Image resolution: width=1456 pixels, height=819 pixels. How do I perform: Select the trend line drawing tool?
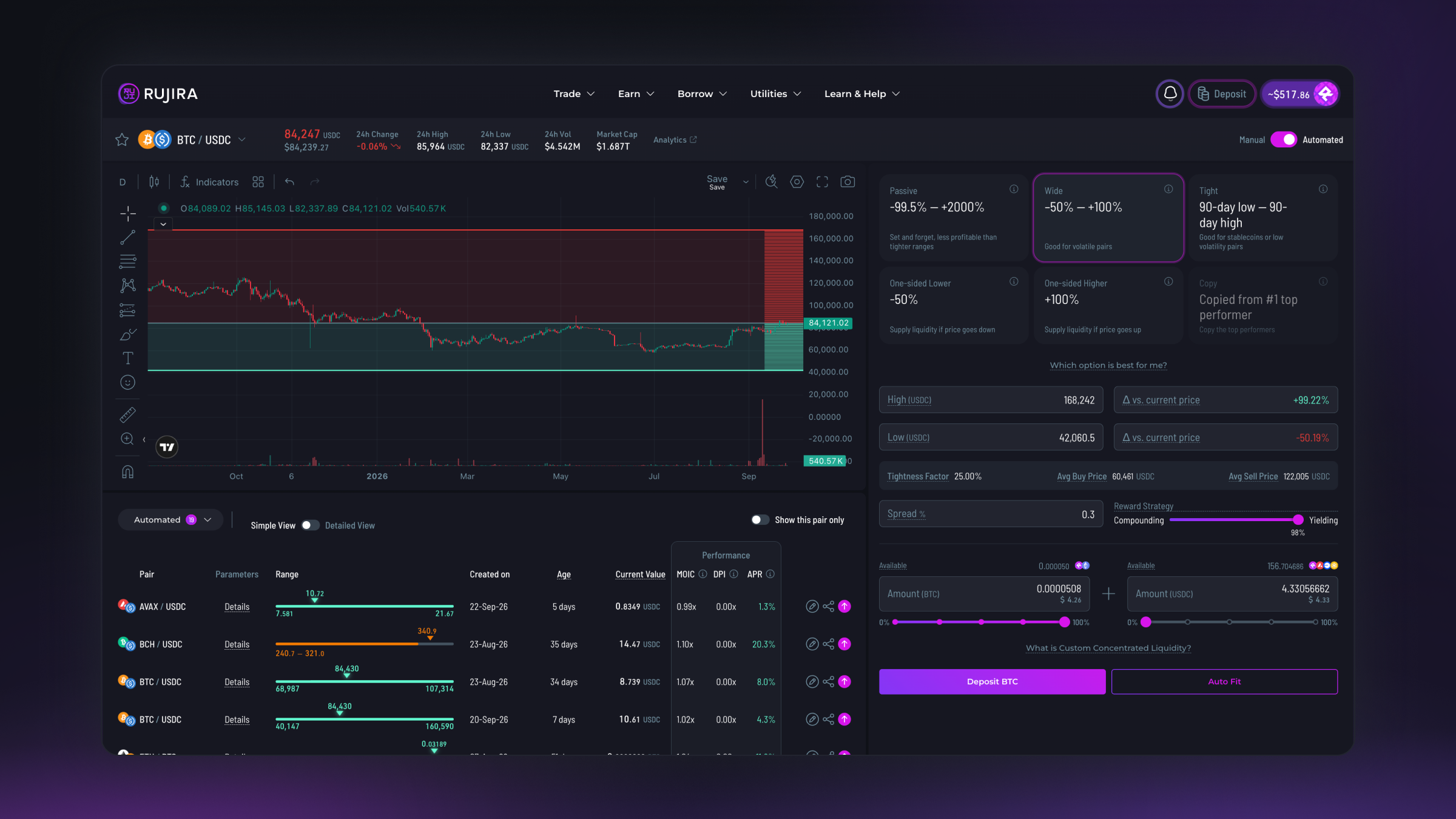point(127,238)
